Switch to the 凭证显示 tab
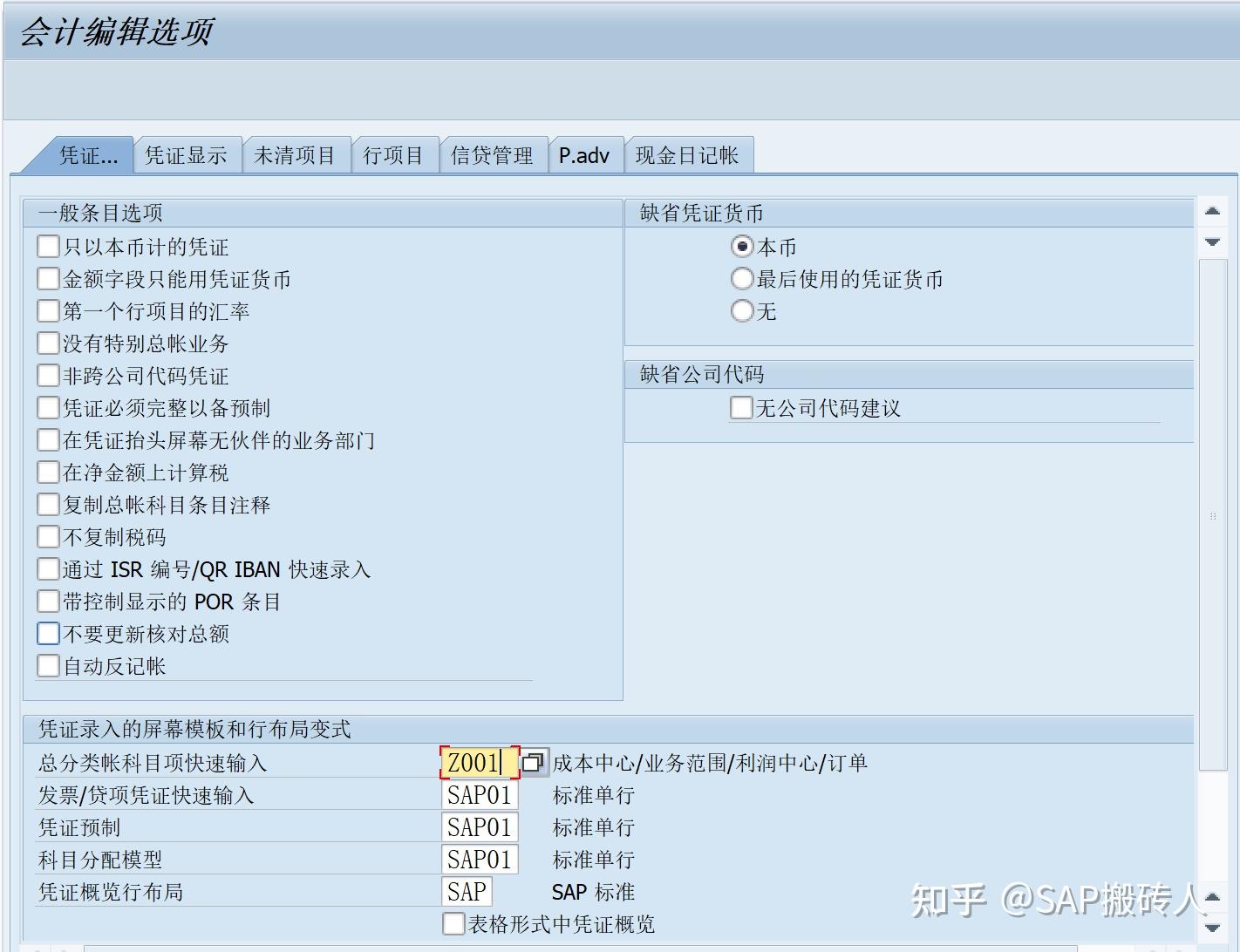 (x=187, y=155)
